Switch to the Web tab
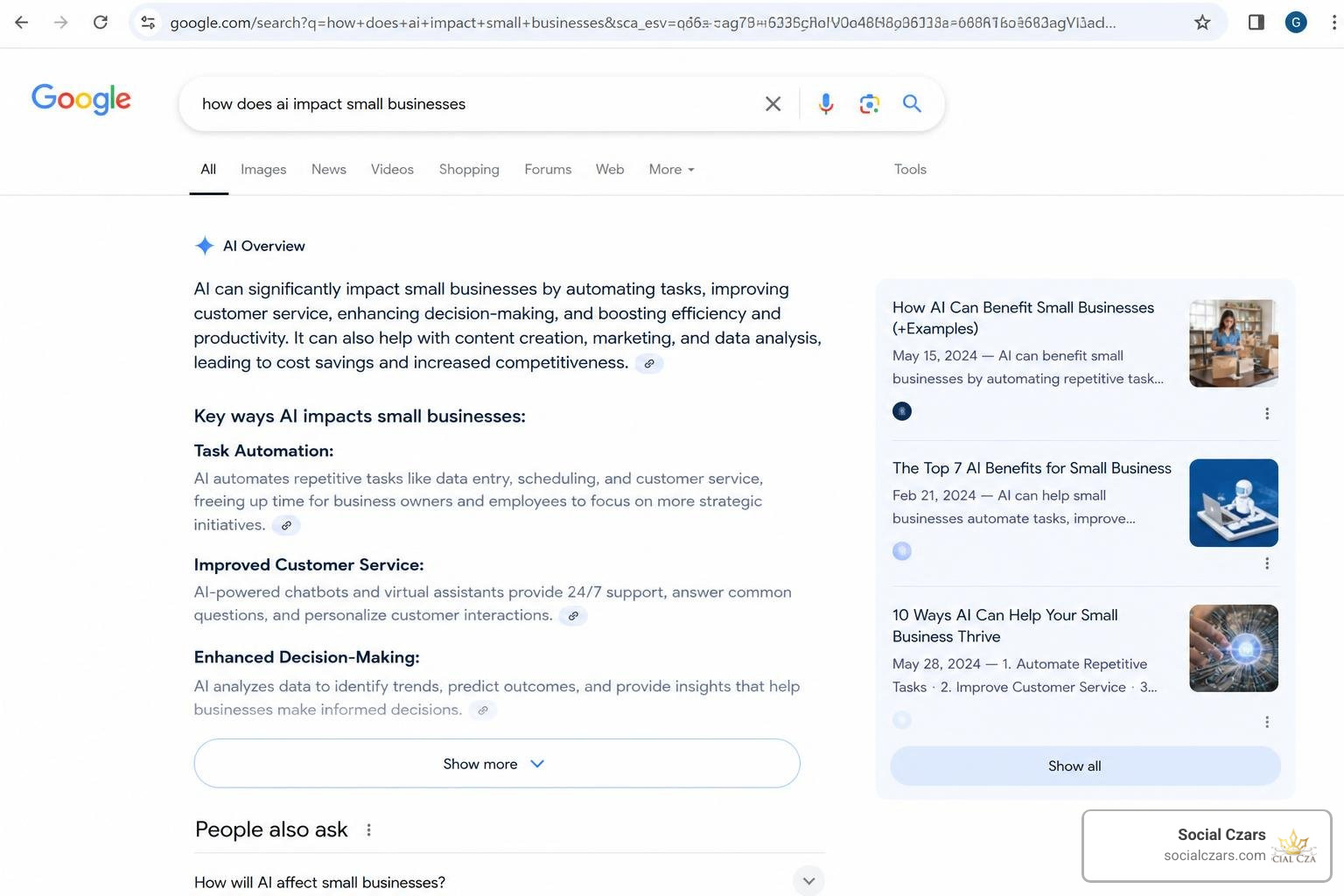This screenshot has height=896, width=1344. [610, 170]
